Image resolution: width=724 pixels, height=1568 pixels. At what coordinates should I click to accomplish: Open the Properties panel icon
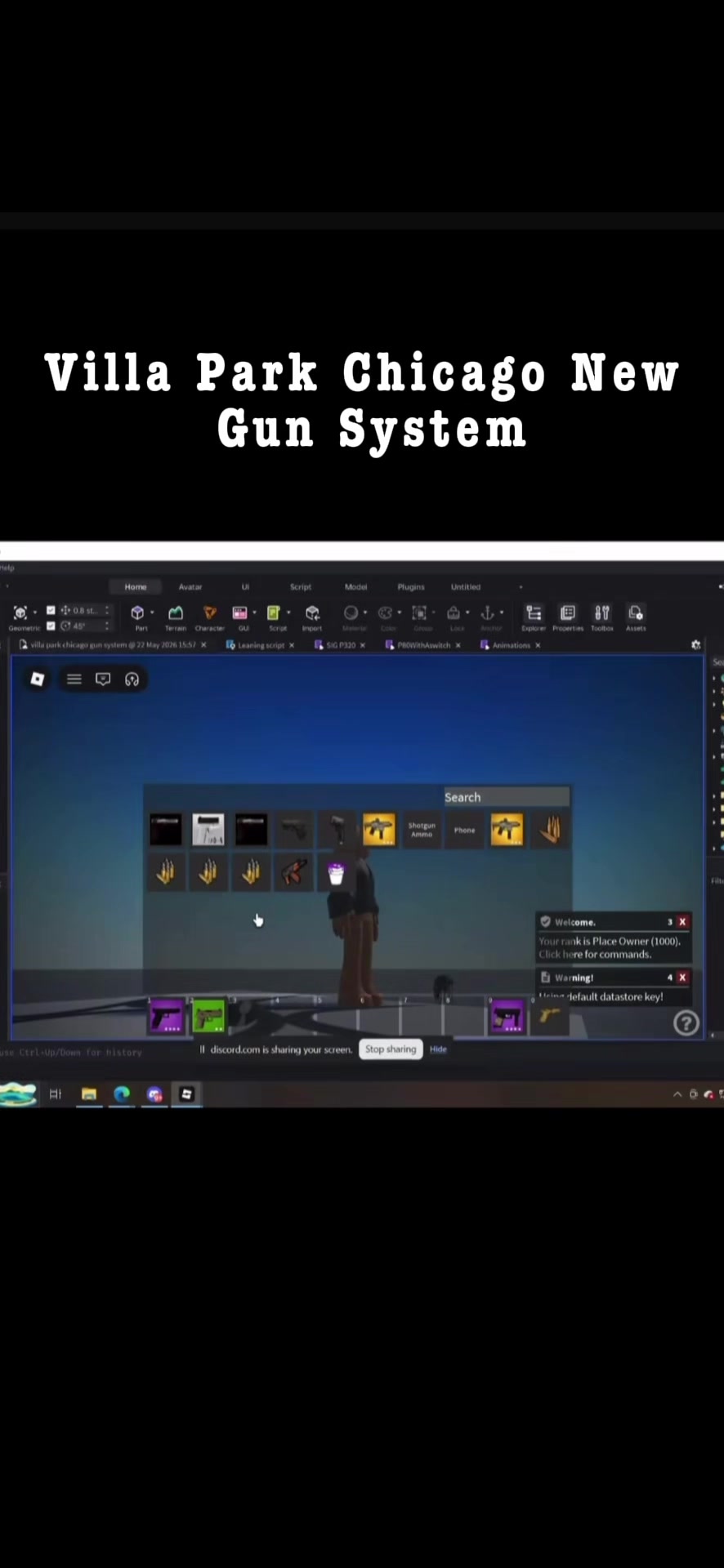point(568,612)
